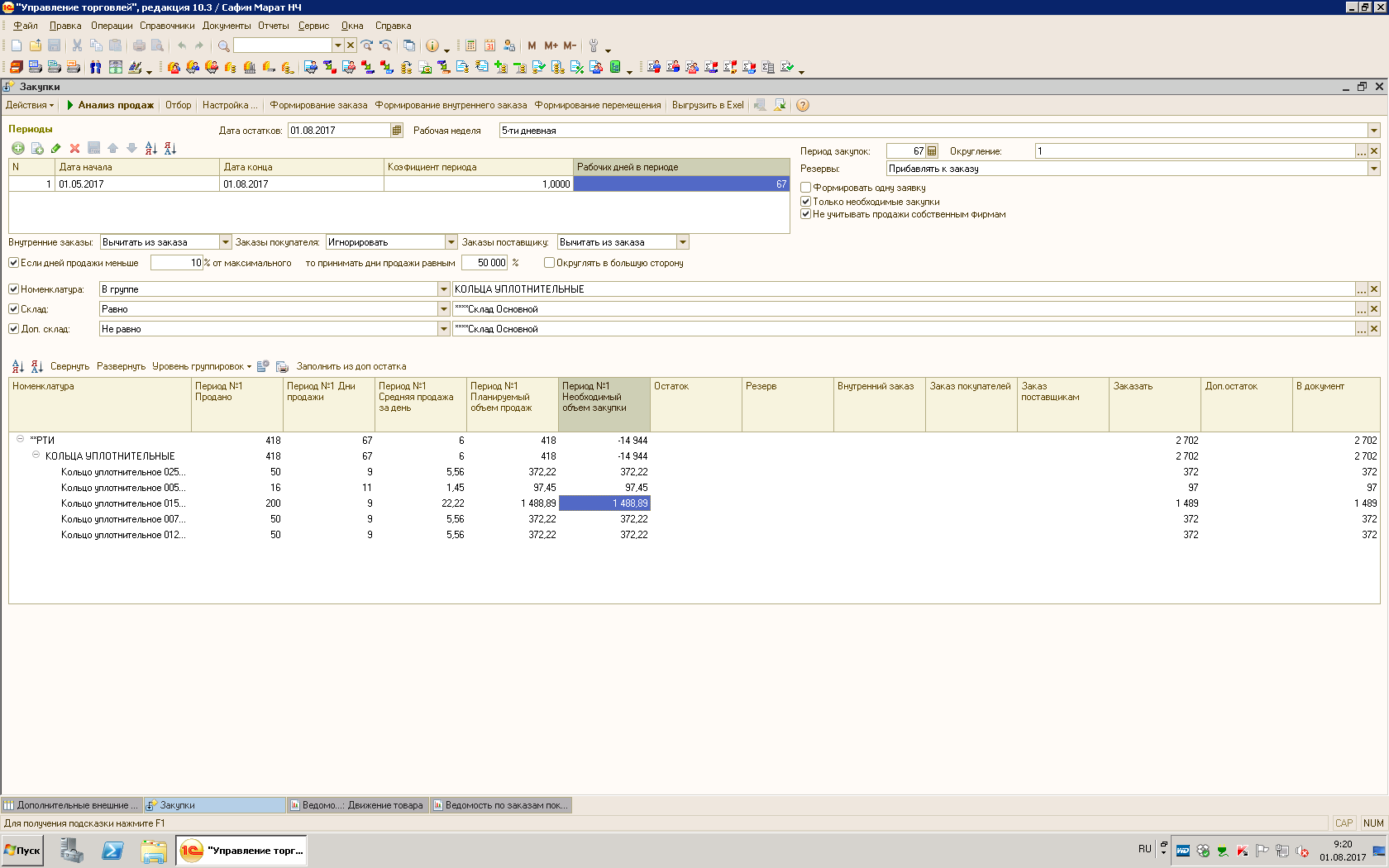Click the Анализ продаж button
1389x868 pixels.
coord(111,105)
